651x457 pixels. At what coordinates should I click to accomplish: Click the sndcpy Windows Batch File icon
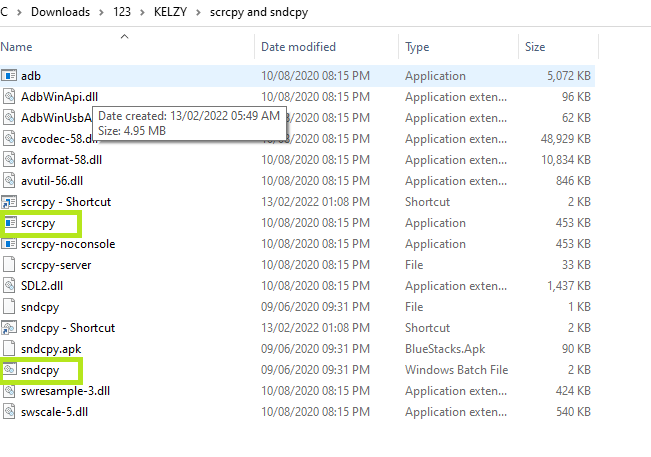click(x=10, y=369)
